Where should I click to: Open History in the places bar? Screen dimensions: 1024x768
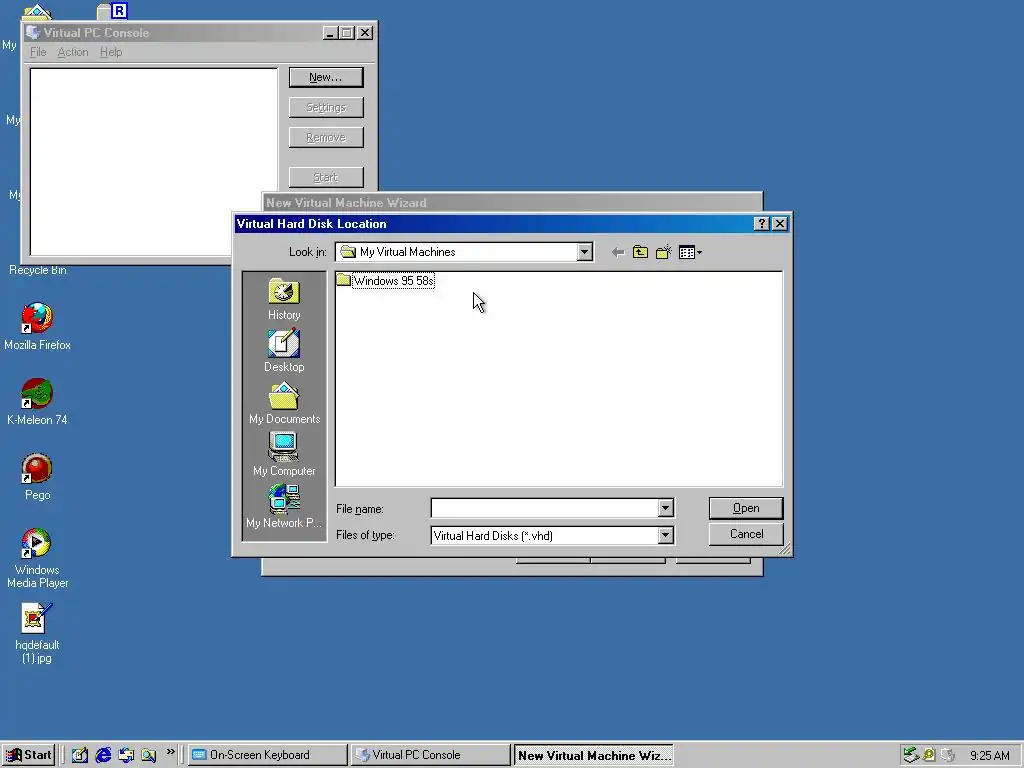284,300
